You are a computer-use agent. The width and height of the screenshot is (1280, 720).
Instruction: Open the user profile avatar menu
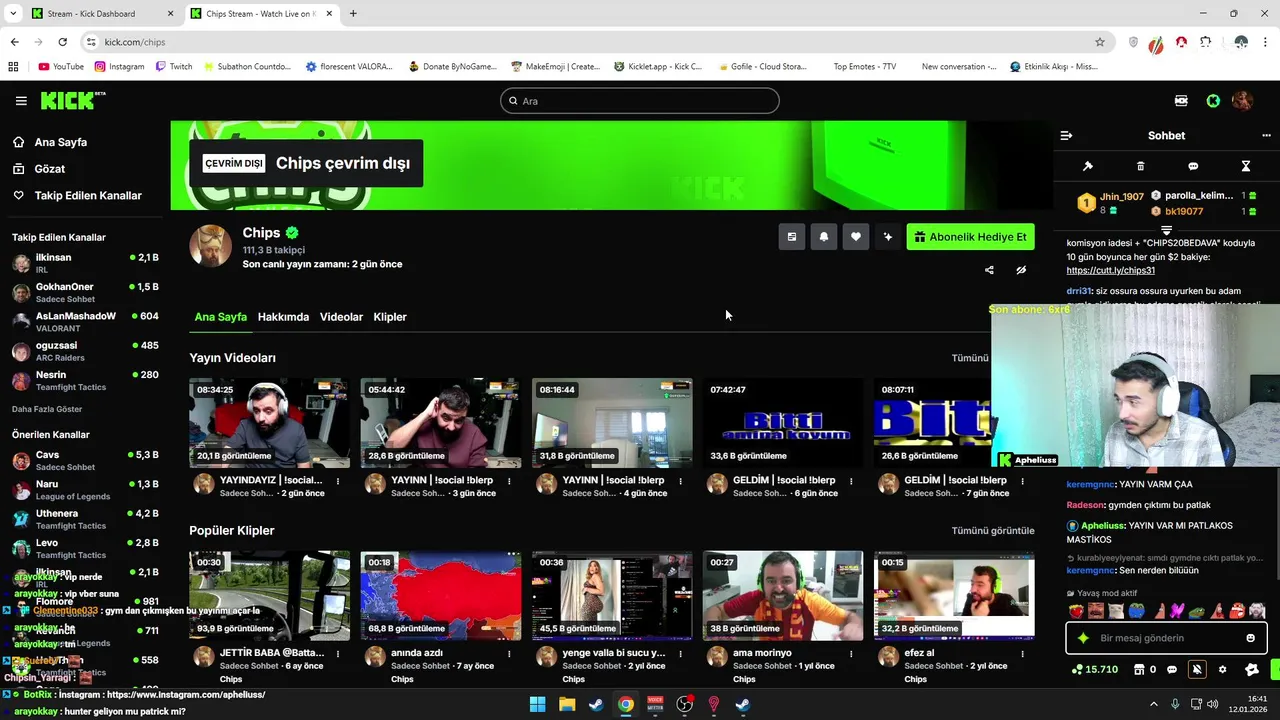[1242, 101]
